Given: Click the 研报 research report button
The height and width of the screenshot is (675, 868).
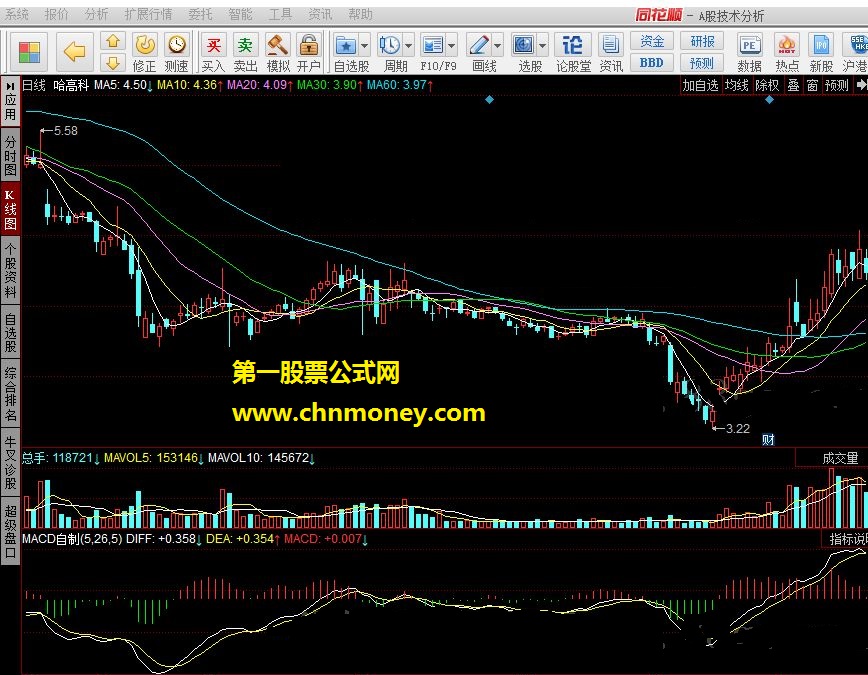Looking at the screenshot, I should click(x=702, y=41).
